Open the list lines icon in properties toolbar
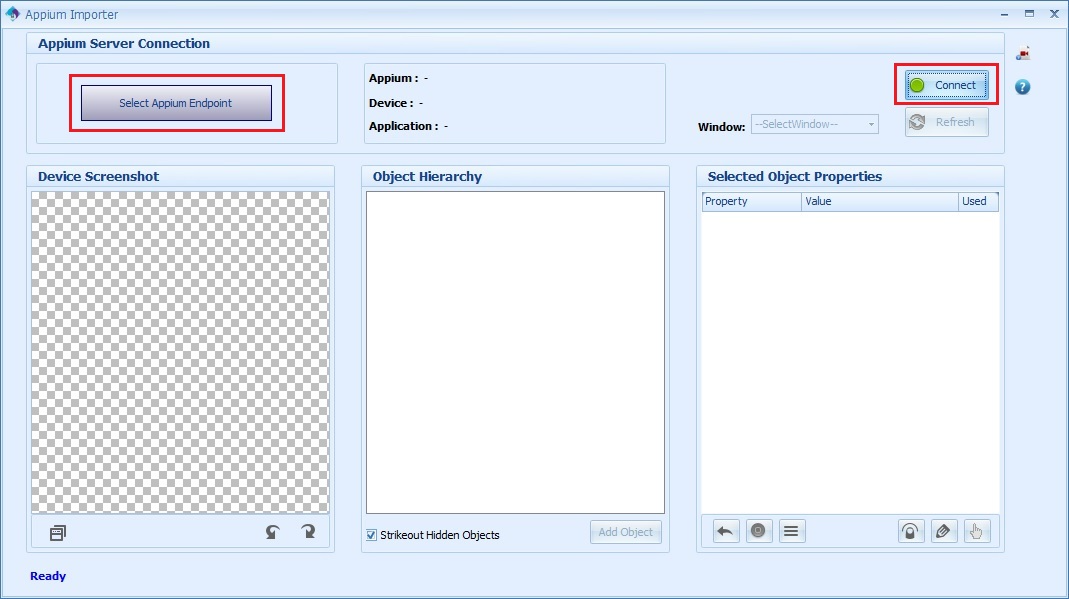The height and width of the screenshot is (599, 1069). tap(791, 531)
